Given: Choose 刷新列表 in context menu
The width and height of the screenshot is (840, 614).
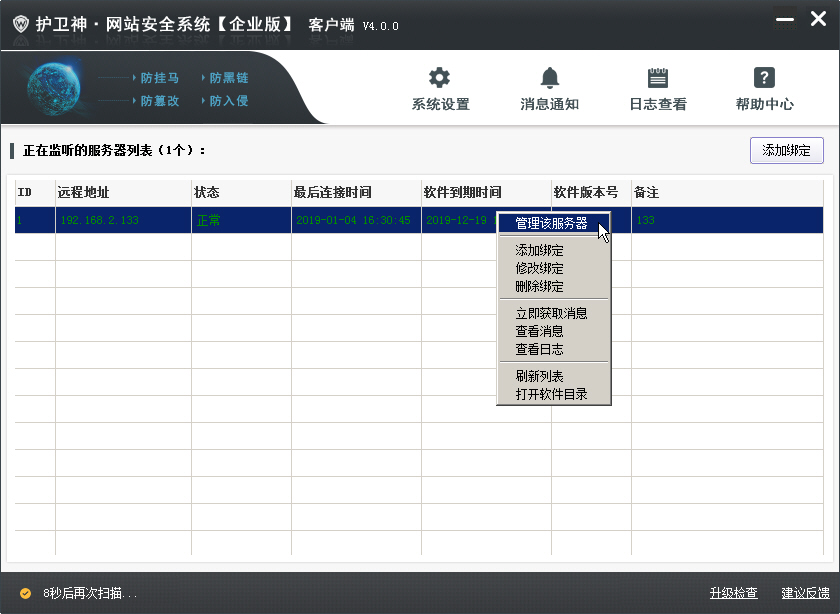Looking at the screenshot, I should point(539,377).
